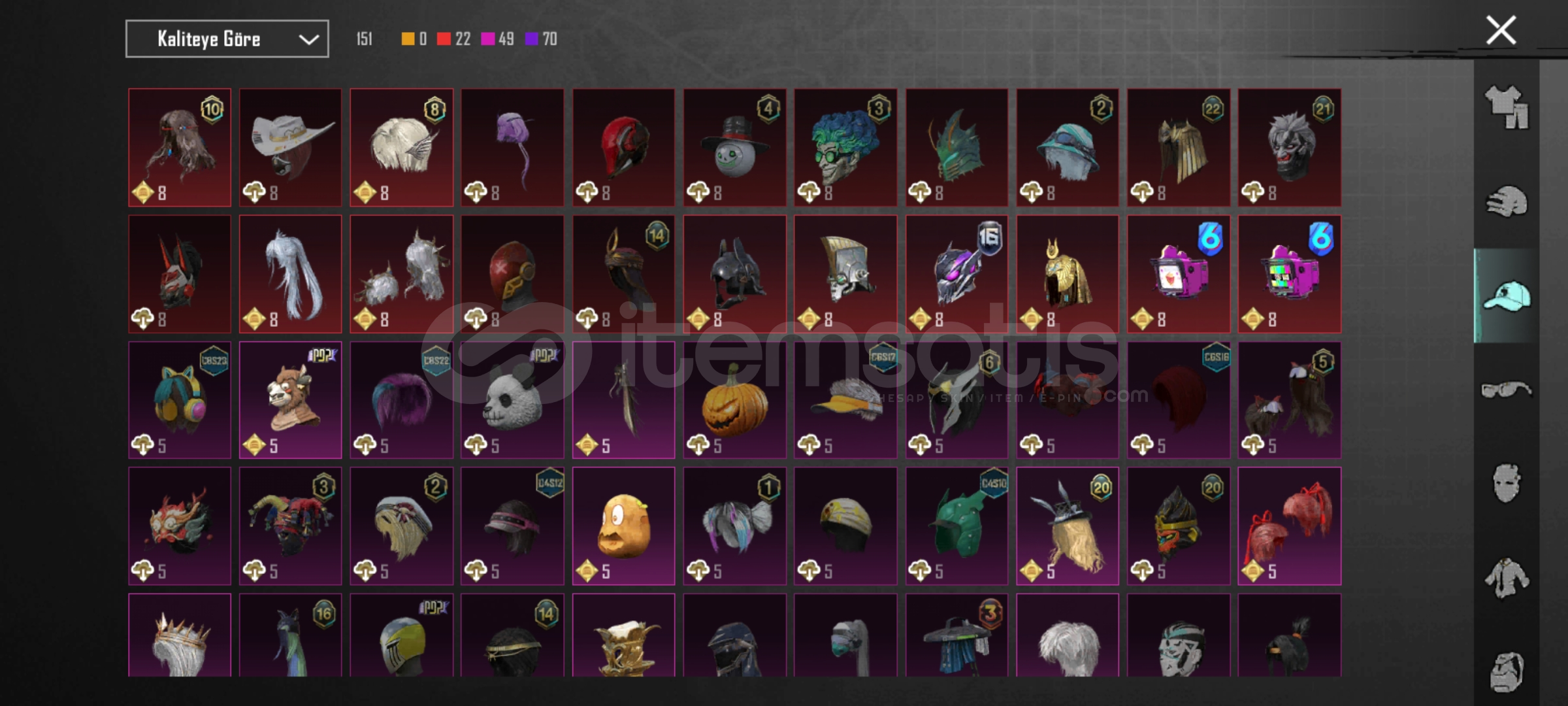Filter by red quality count 22

click(453, 39)
